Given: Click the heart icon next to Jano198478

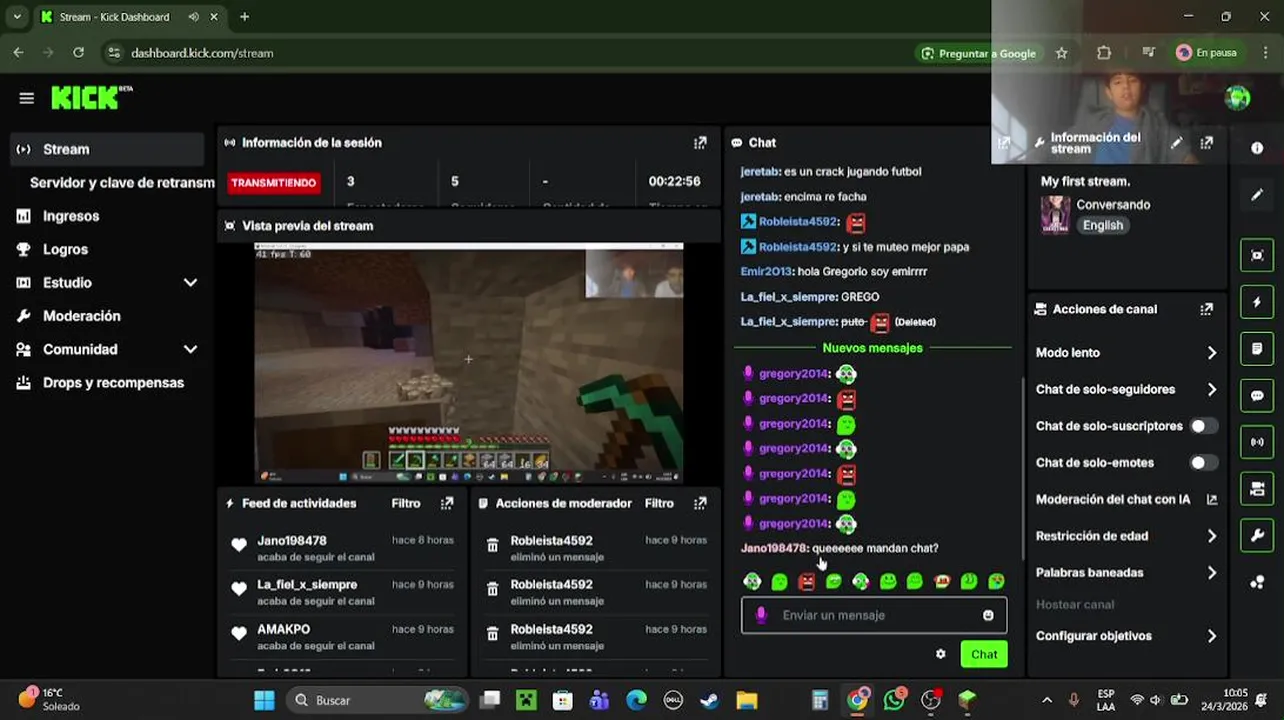Looking at the screenshot, I should click(239, 545).
